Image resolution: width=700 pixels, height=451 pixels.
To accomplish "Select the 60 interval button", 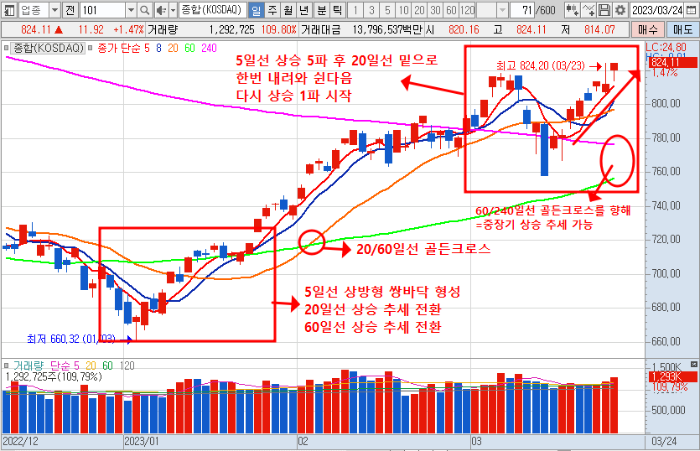I will click(x=451, y=10).
